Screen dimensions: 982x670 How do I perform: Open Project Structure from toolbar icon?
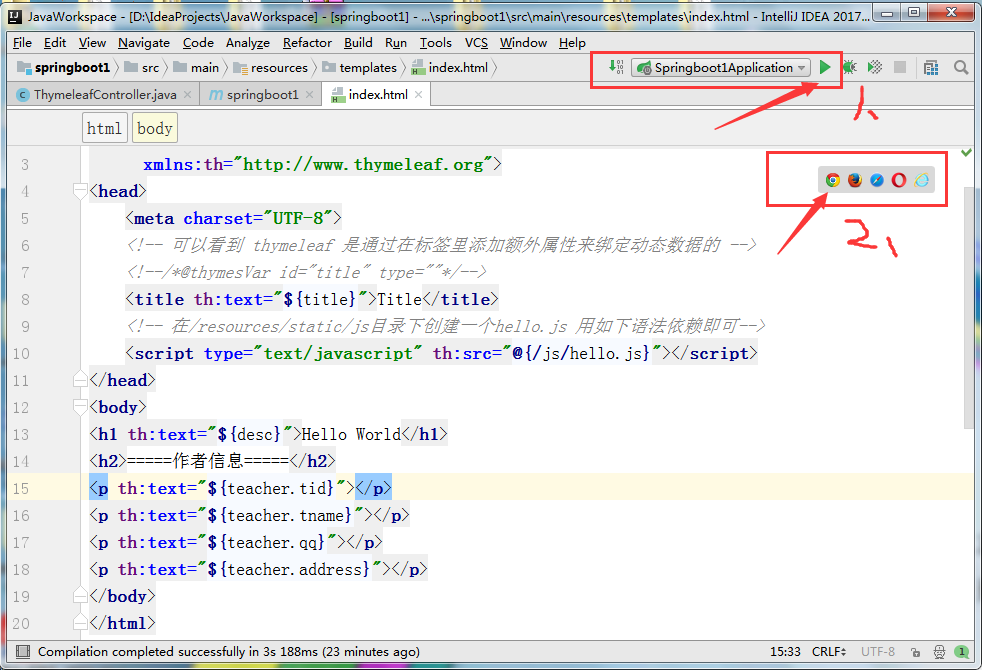tap(931, 68)
